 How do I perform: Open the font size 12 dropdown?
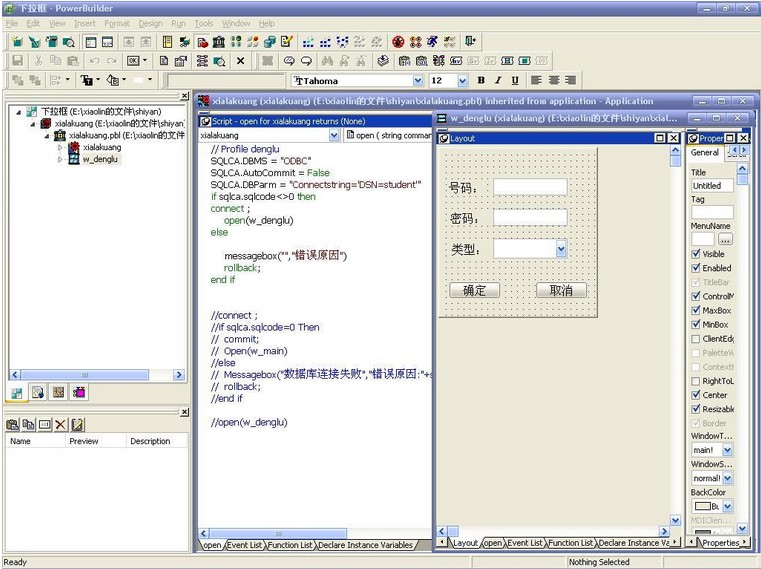462,81
